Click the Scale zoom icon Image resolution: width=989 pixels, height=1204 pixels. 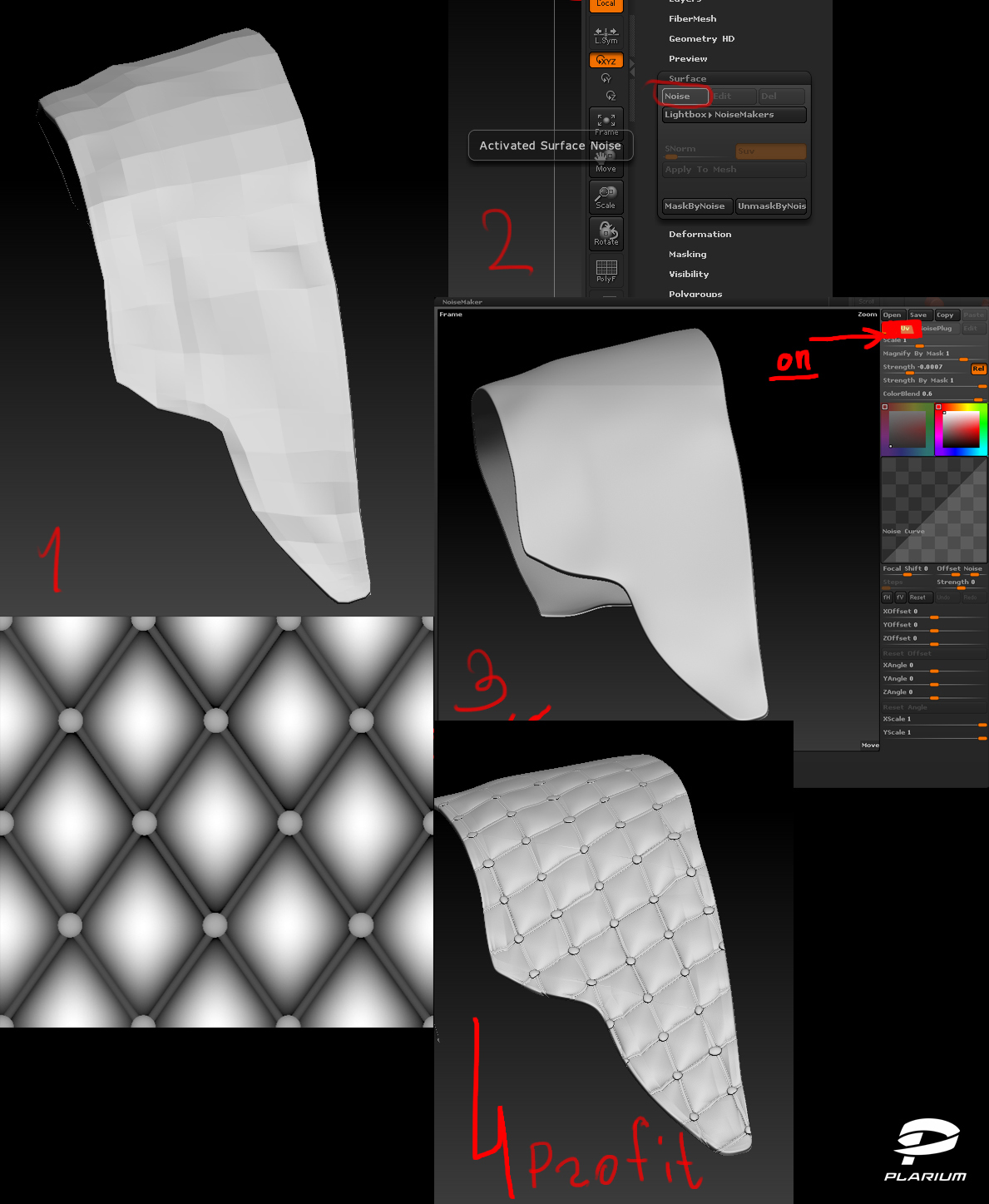pos(606,197)
